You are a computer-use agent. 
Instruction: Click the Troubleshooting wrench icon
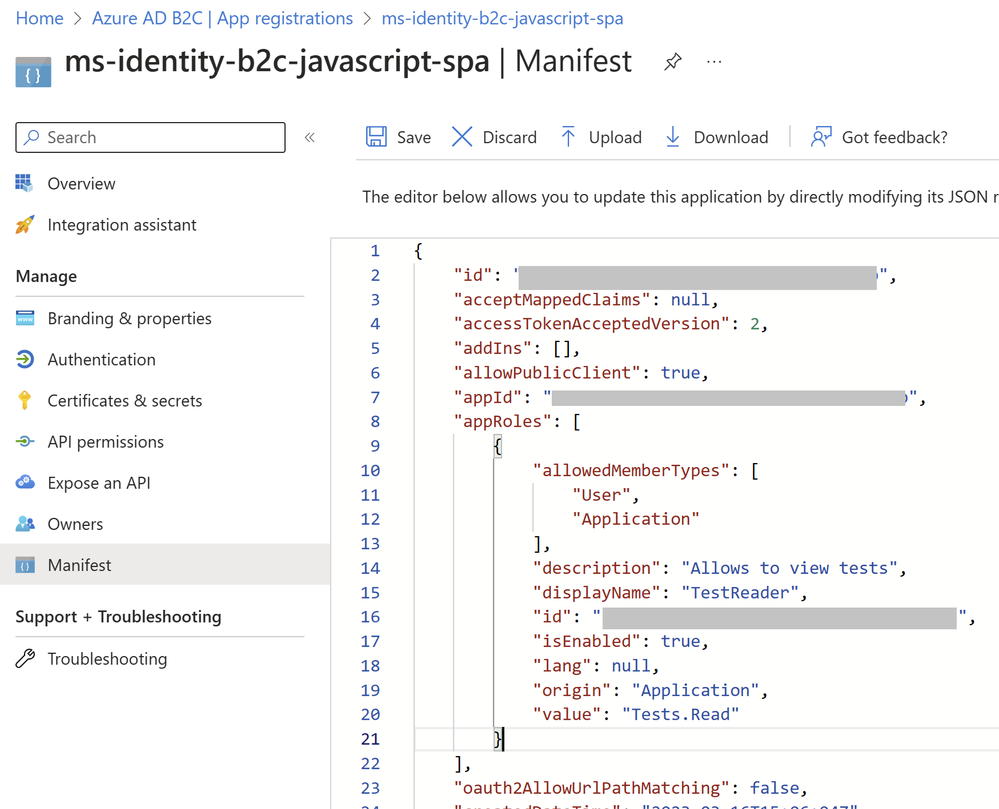[25, 659]
